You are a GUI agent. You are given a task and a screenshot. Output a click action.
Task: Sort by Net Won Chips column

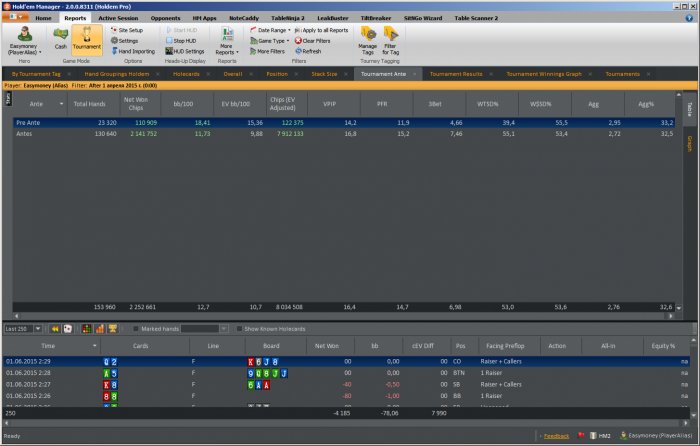point(136,104)
